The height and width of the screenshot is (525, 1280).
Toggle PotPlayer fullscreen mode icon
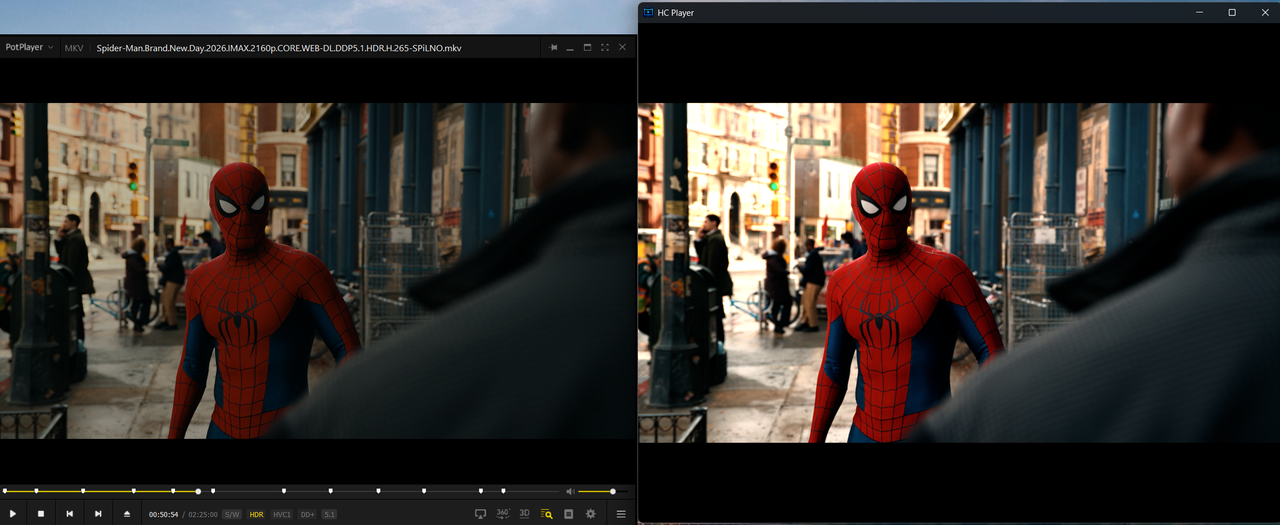click(605, 47)
